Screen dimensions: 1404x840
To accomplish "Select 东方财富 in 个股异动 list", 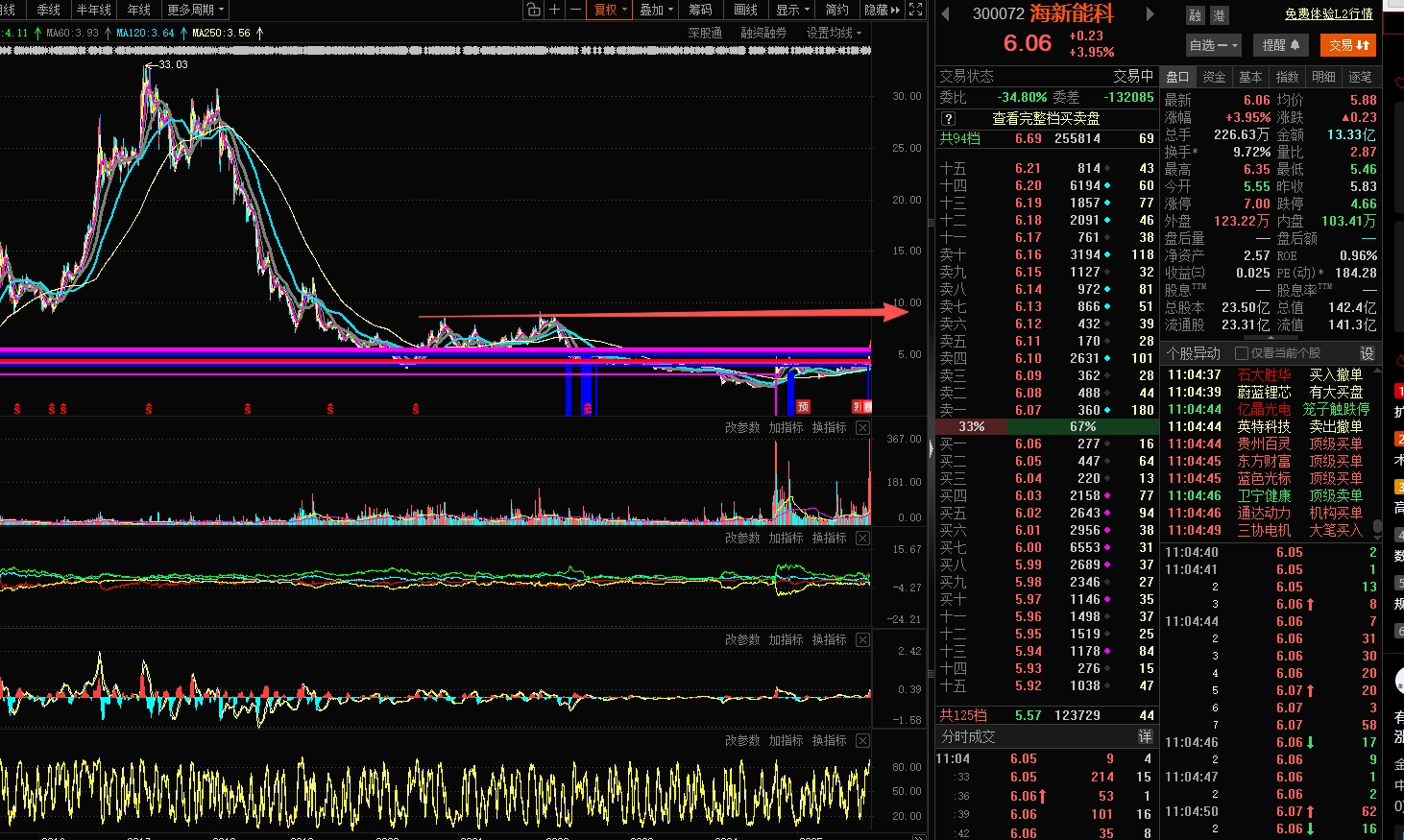I will [x=1264, y=462].
